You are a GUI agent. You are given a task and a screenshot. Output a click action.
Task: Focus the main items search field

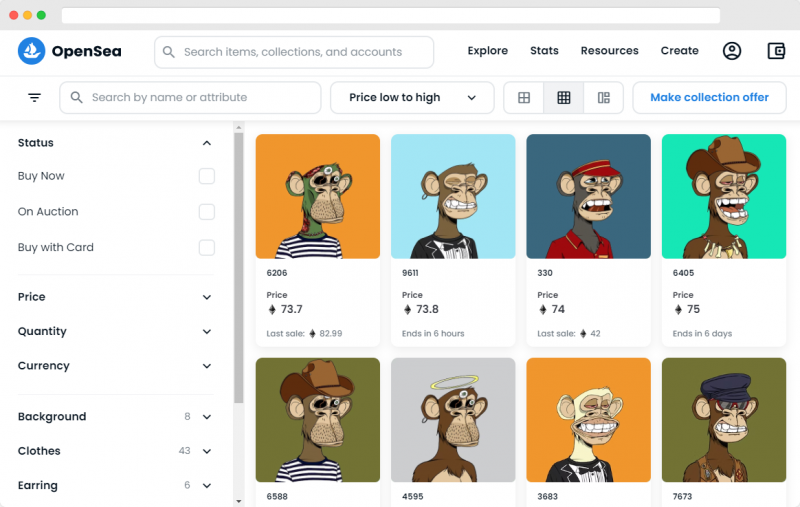pos(294,52)
